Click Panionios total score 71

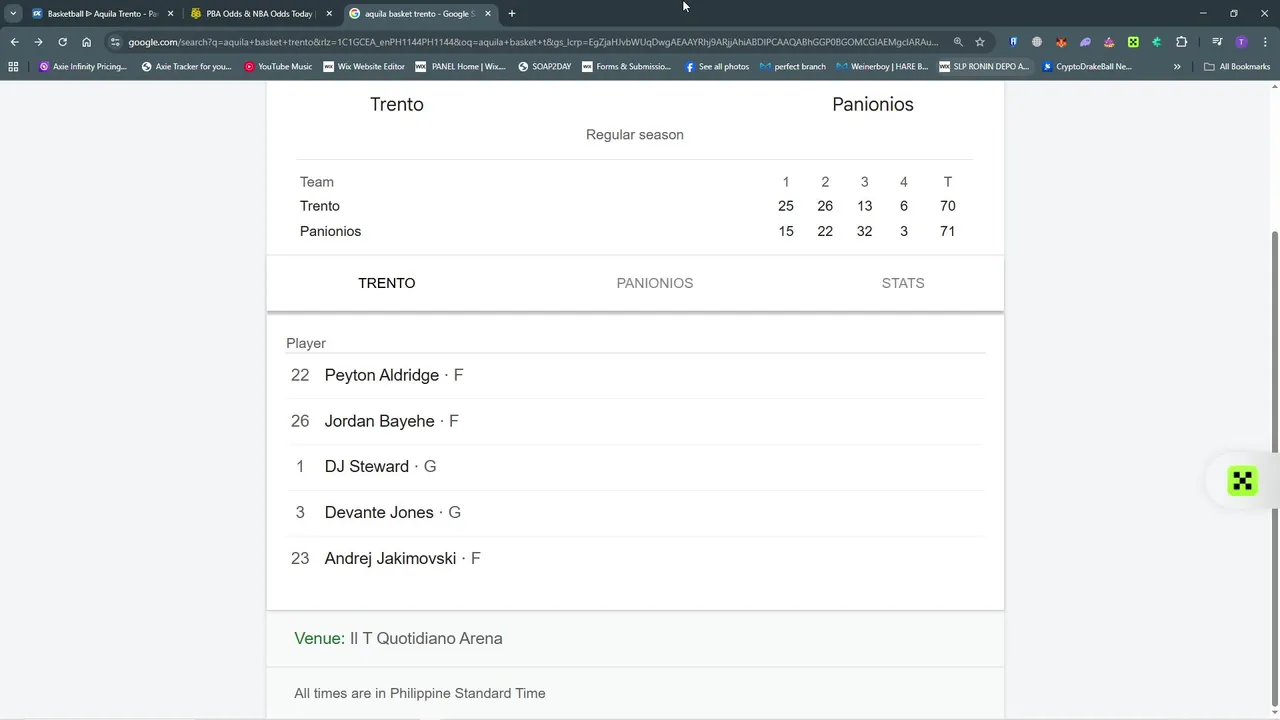(948, 231)
